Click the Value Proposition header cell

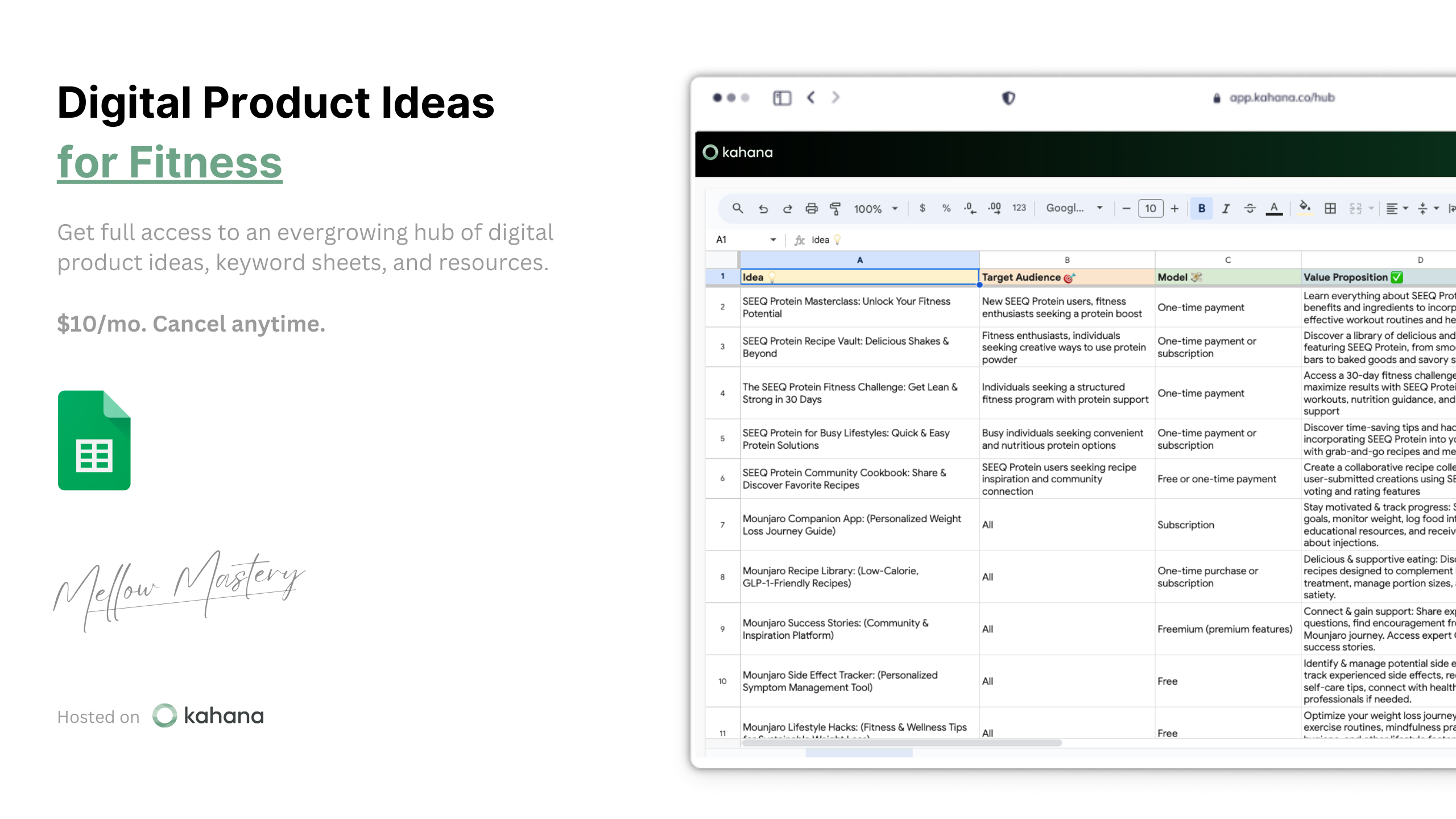1379,277
